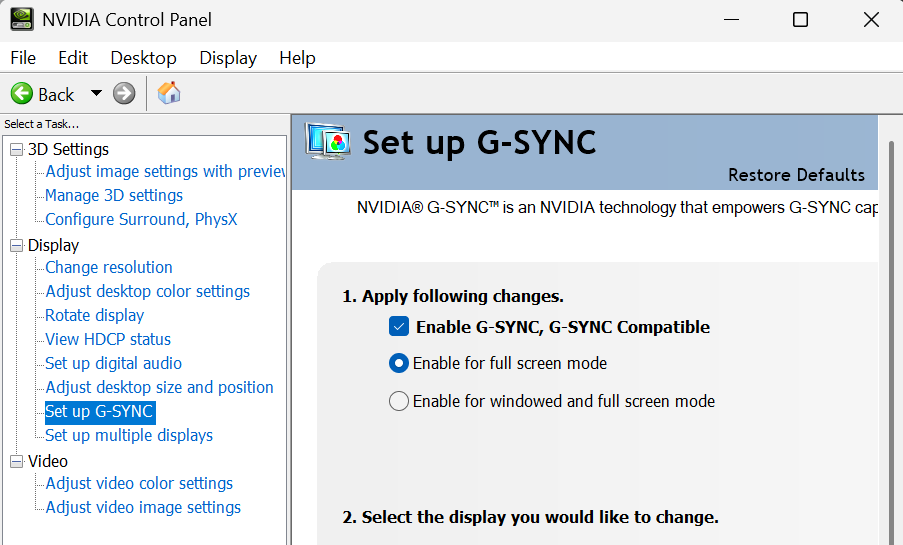
Task: Open the Back history dropdown arrow
Action: [96, 93]
